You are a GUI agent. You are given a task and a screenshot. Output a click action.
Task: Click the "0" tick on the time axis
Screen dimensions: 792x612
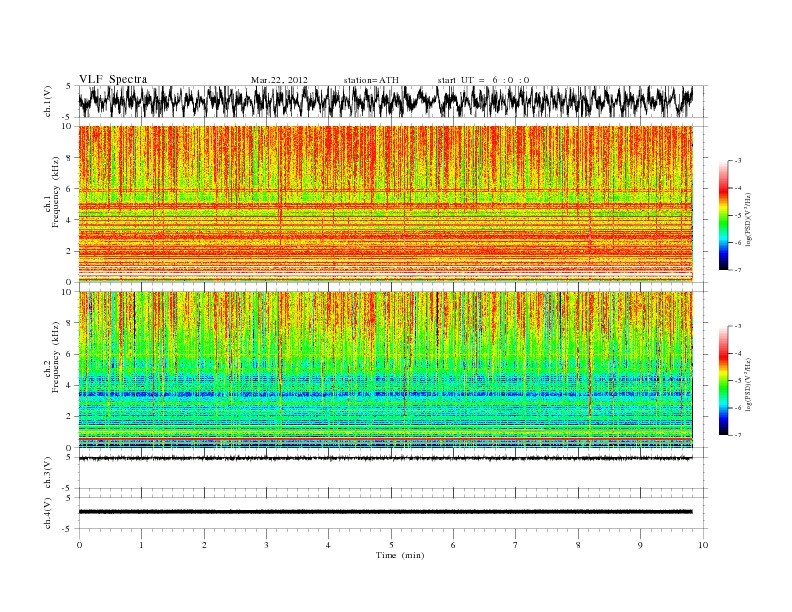tap(79, 545)
